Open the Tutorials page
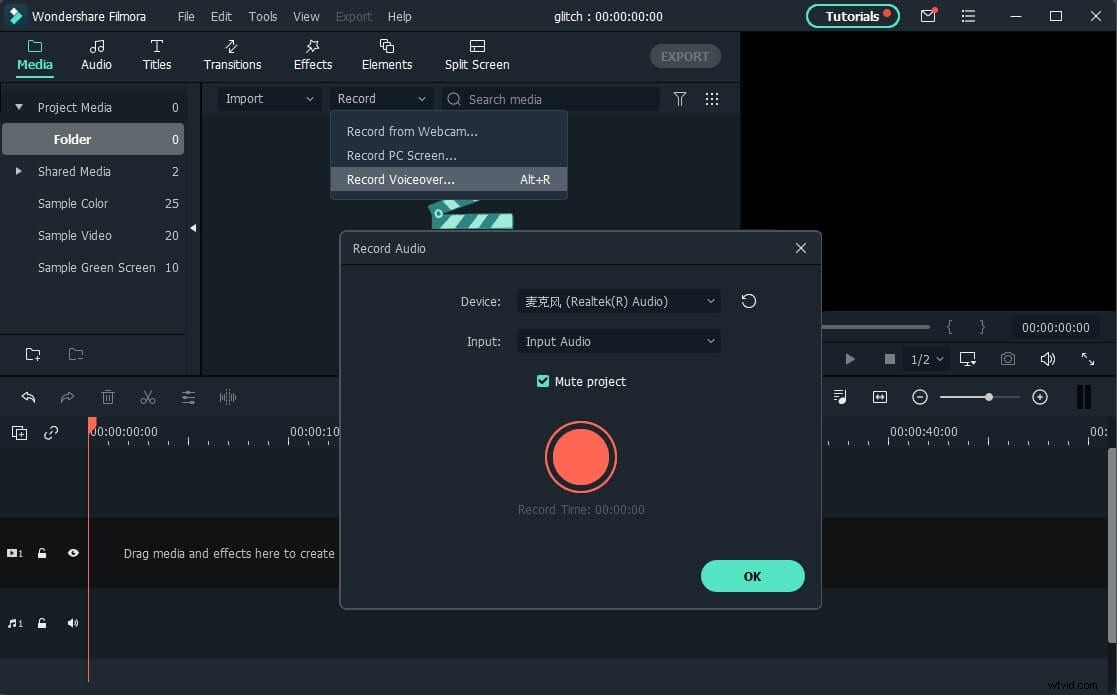This screenshot has height=695, width=1117. point(851,16)
